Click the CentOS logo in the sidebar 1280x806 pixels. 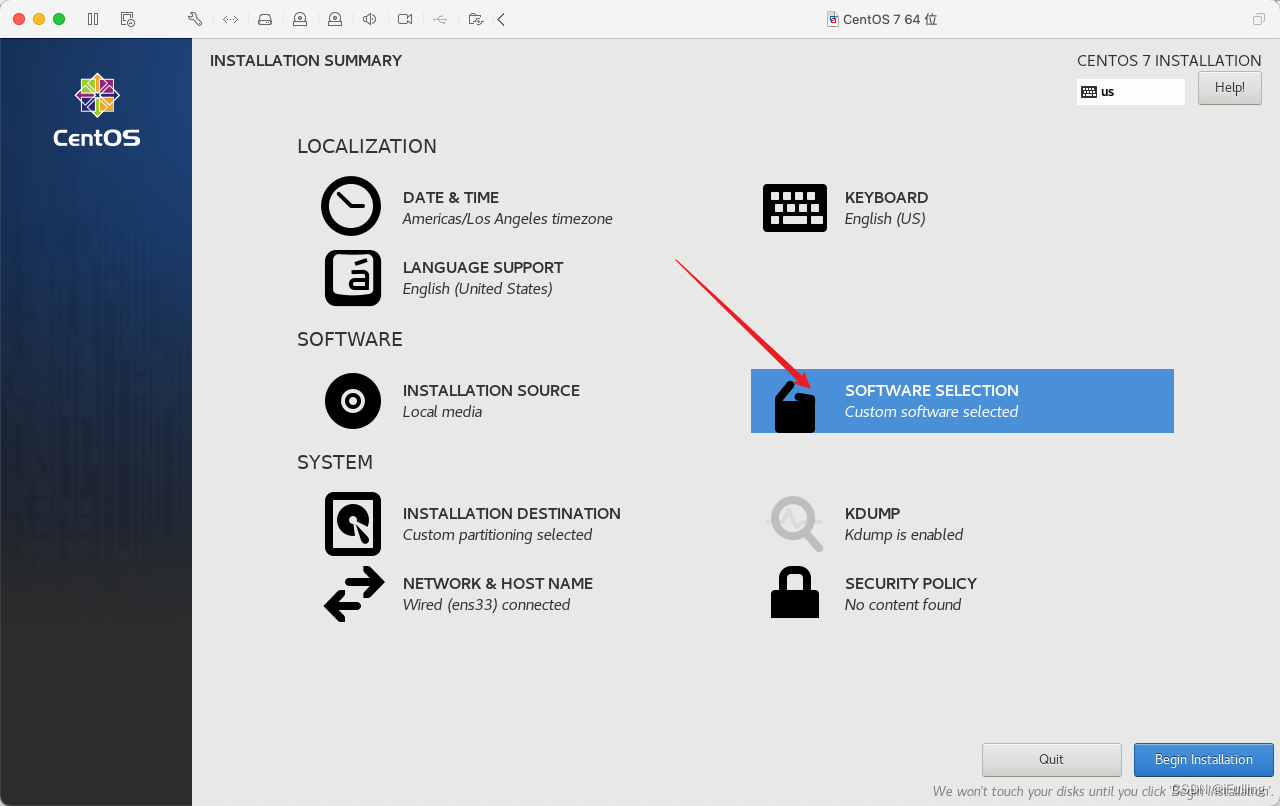pyautogui.click(x=97, y=110)
